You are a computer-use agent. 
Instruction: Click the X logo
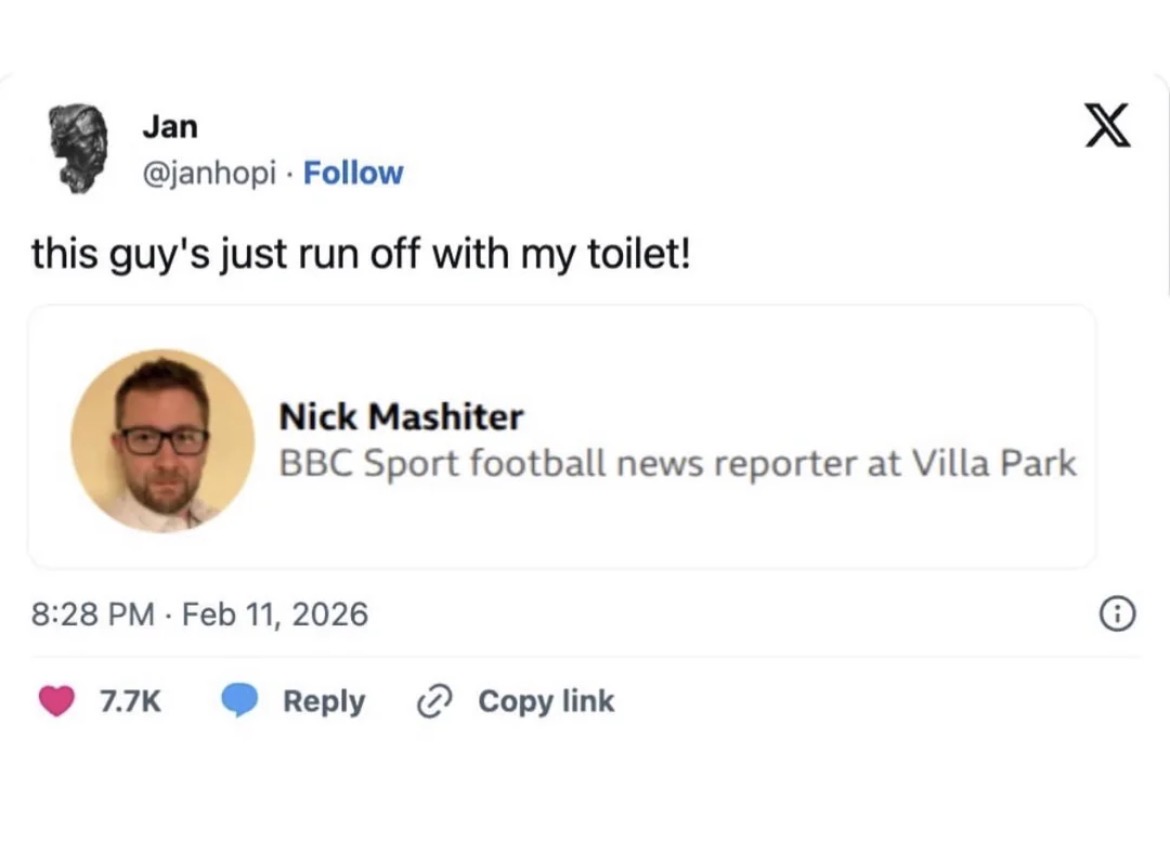pyautogui.click(x=1108, y=126)
